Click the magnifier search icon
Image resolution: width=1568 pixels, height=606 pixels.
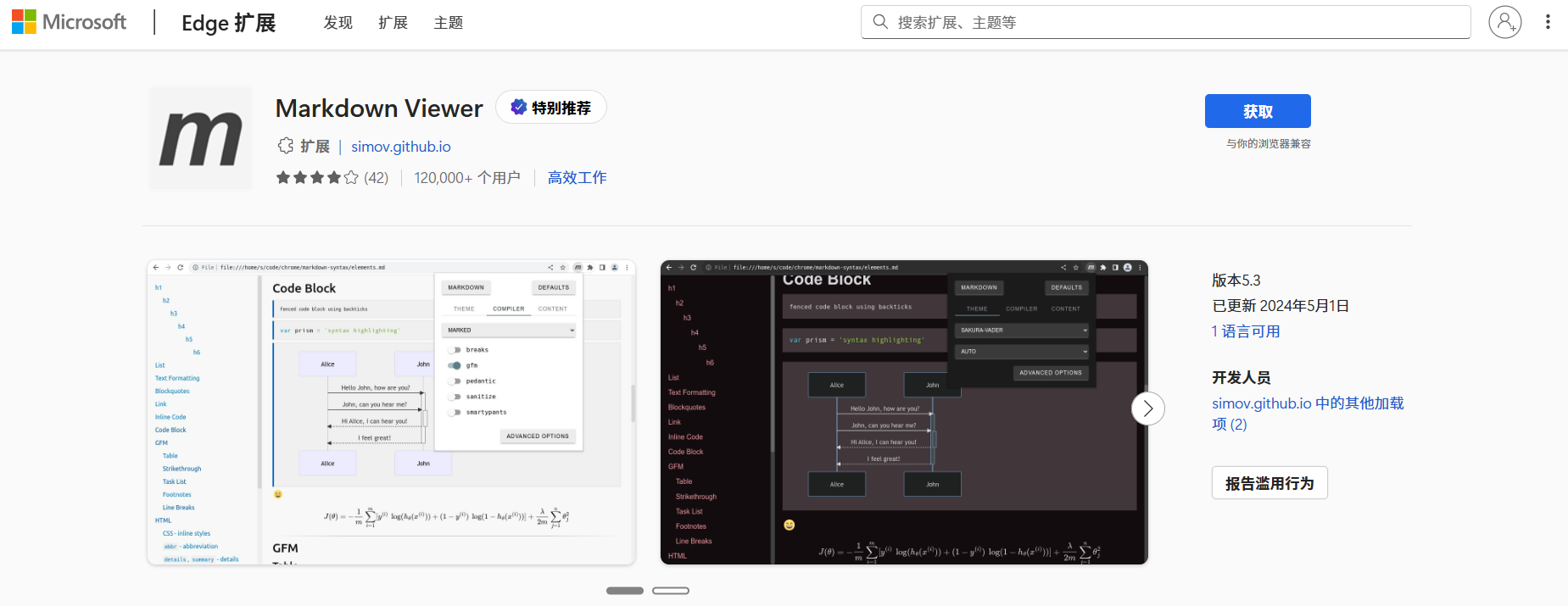[880, 22]
